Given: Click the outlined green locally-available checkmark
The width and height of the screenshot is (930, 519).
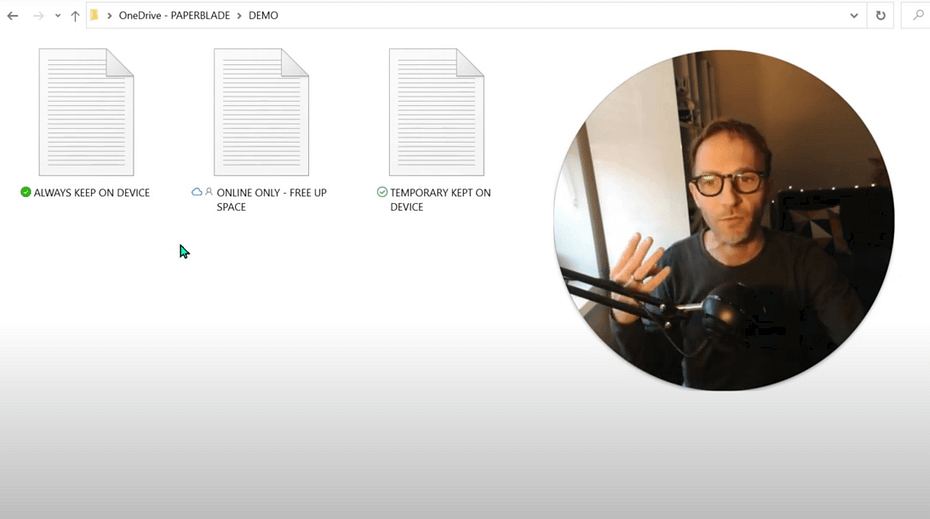Looking at the screenshot, I should tap(382, 192).
